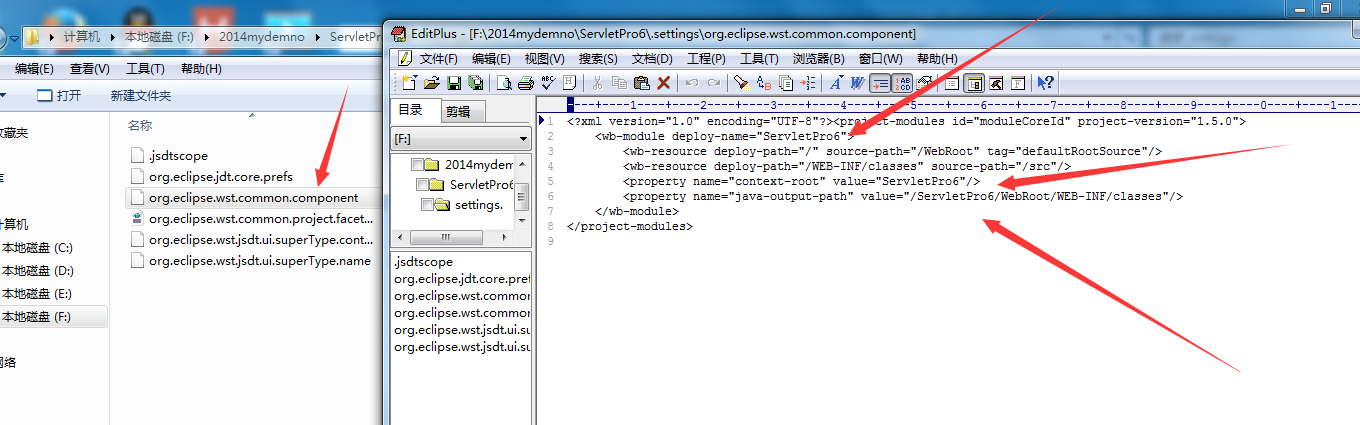Click the context Help arrow-question icon

click(1045, 82)
